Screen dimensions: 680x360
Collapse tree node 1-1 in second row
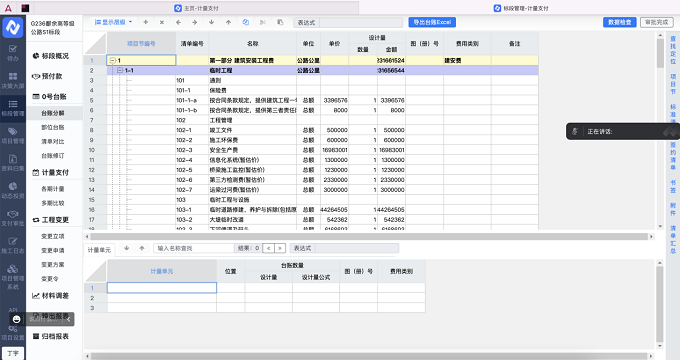pyautogui.click(x=120, y=70)
